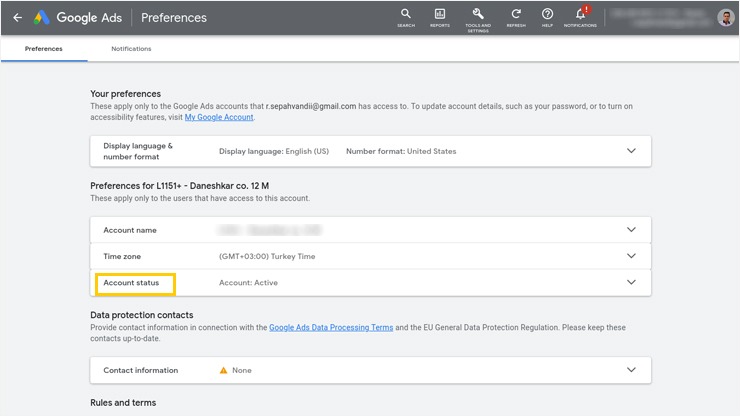740x416 pixels.
Task: Open the Reports icon
Action: point(440,16)
